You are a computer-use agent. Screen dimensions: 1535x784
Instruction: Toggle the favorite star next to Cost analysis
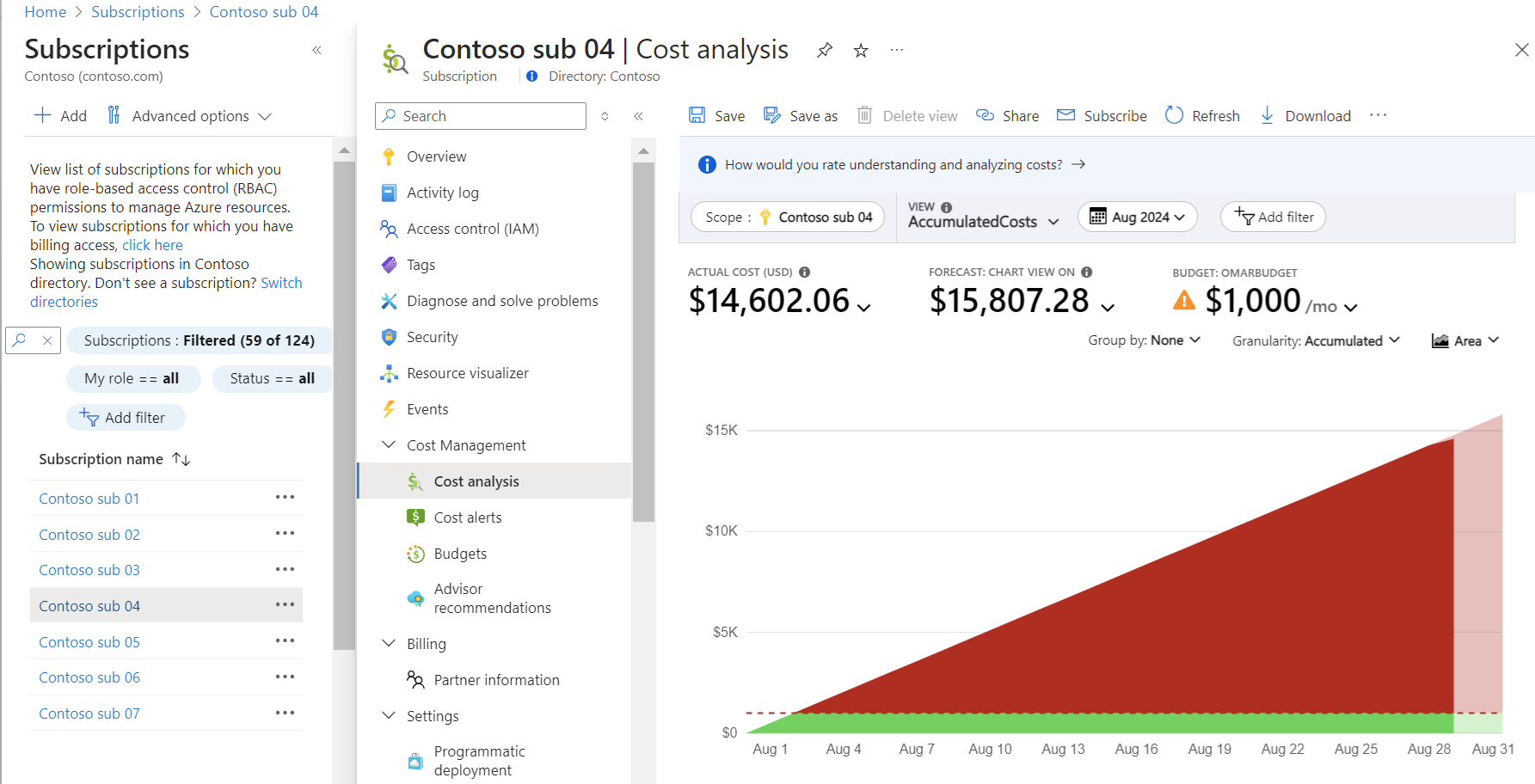coord(860,50)
